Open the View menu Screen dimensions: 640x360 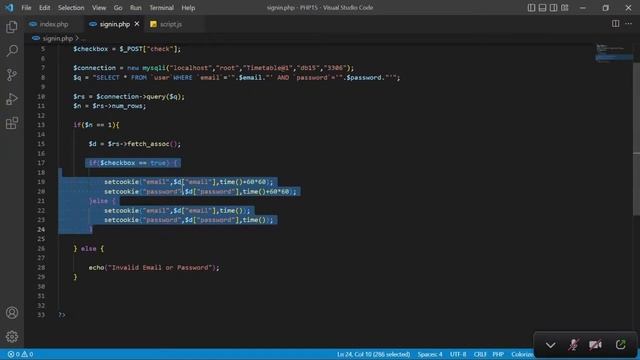pos(99,8)
